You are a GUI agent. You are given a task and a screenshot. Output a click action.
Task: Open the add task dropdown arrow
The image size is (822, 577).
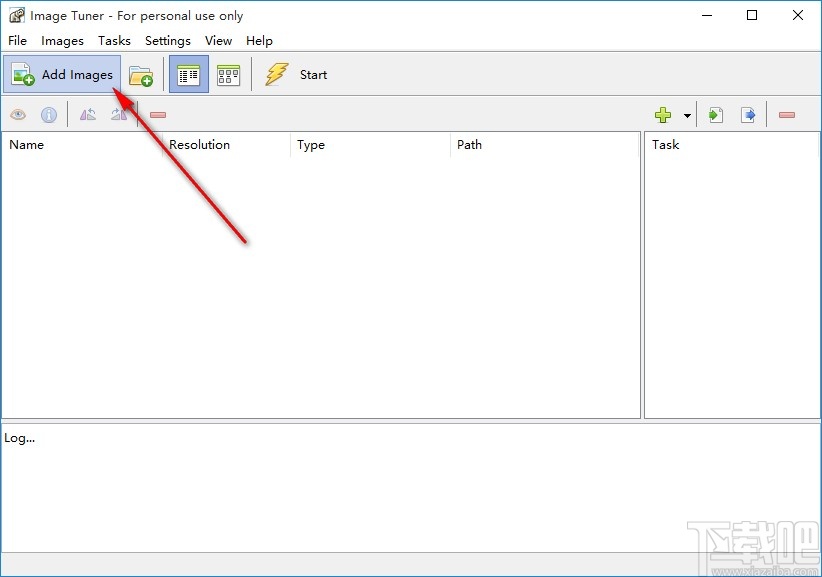point(687,115)
